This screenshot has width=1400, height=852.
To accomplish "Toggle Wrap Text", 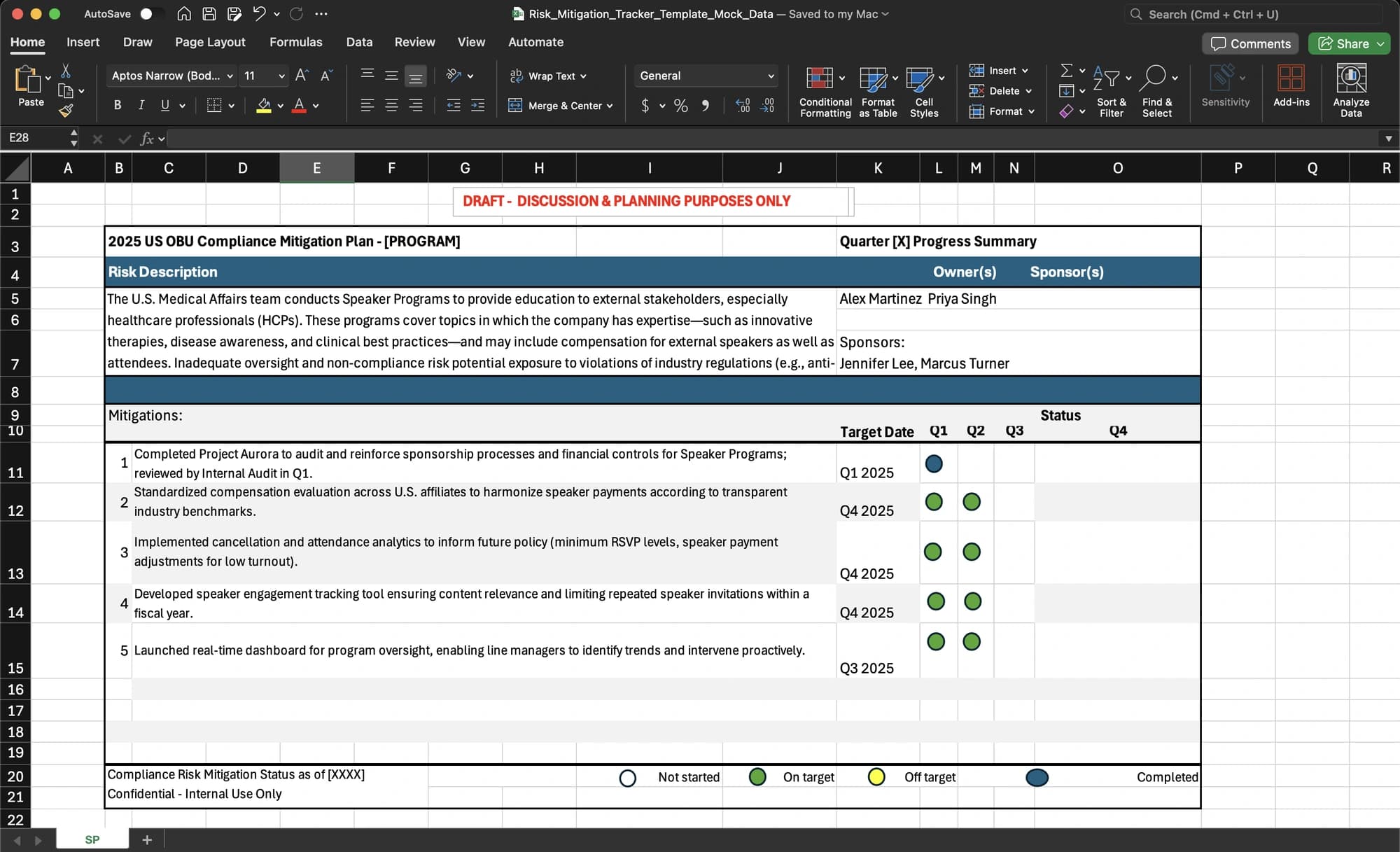I will pos(549,76).
